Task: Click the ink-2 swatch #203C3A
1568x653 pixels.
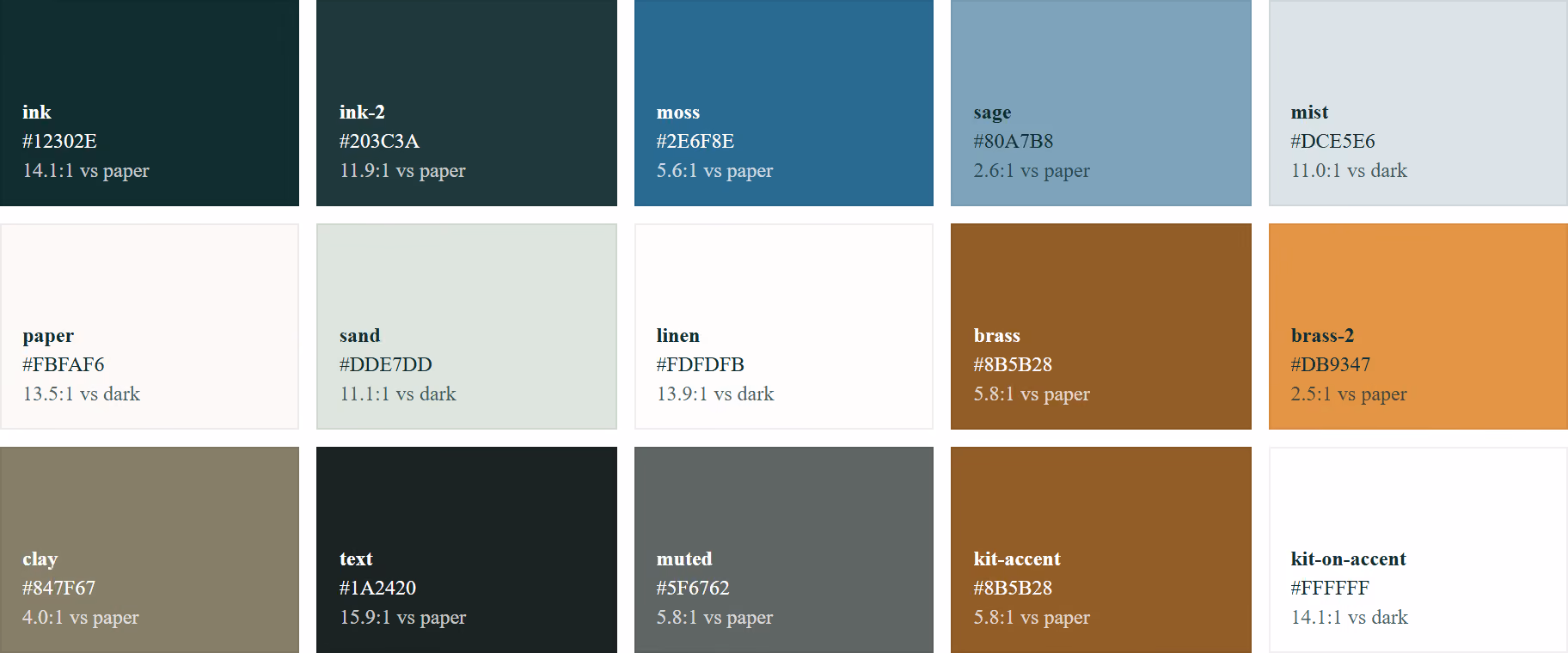Action: [467, 103]
